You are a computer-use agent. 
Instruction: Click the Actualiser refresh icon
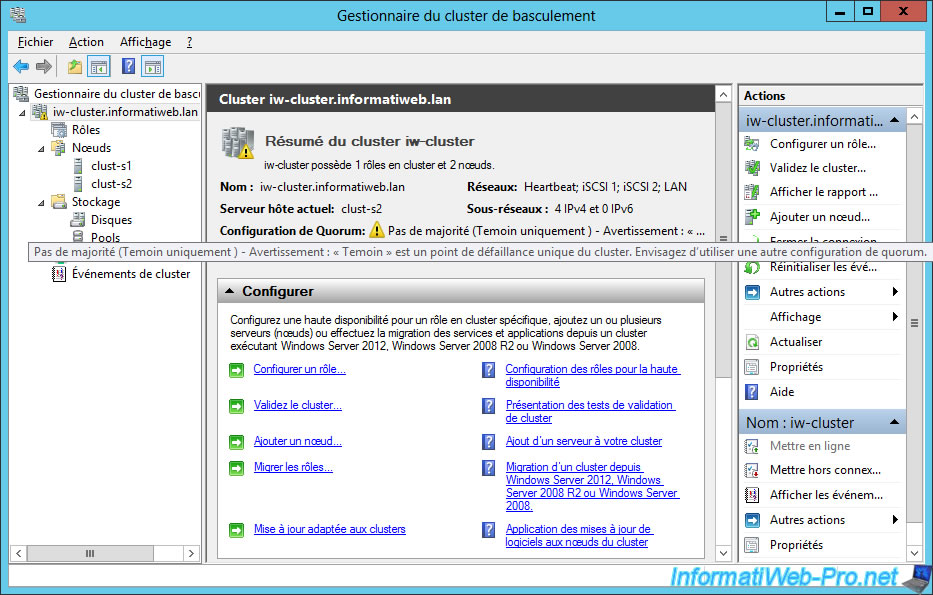coord(752,342)
